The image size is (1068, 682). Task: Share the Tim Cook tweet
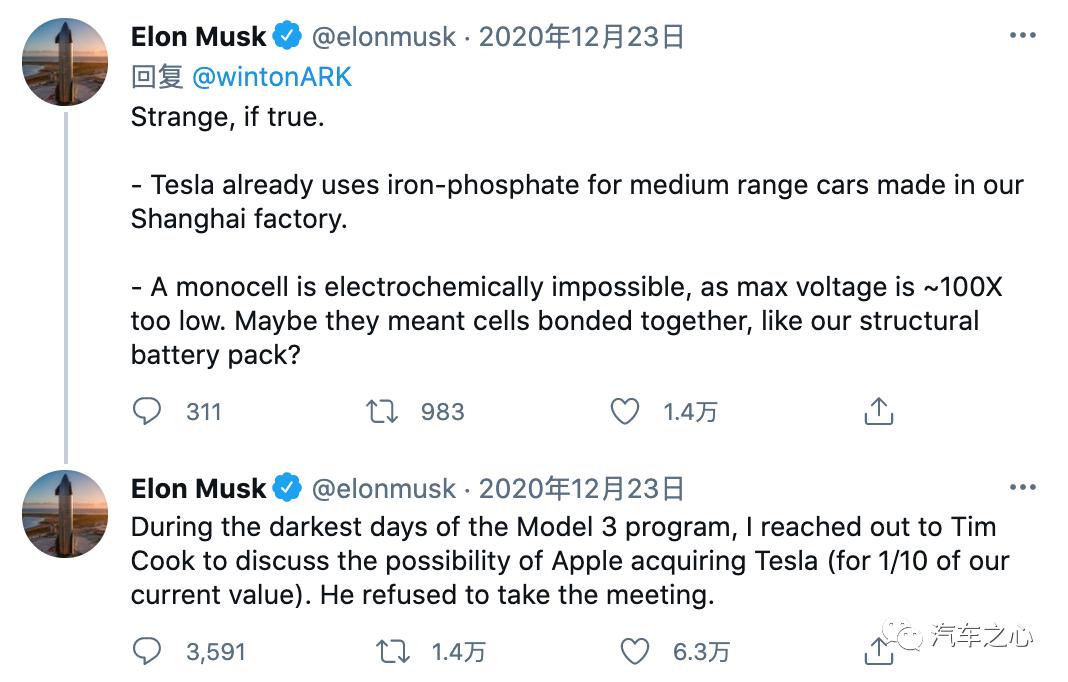[x=878, y=652]
